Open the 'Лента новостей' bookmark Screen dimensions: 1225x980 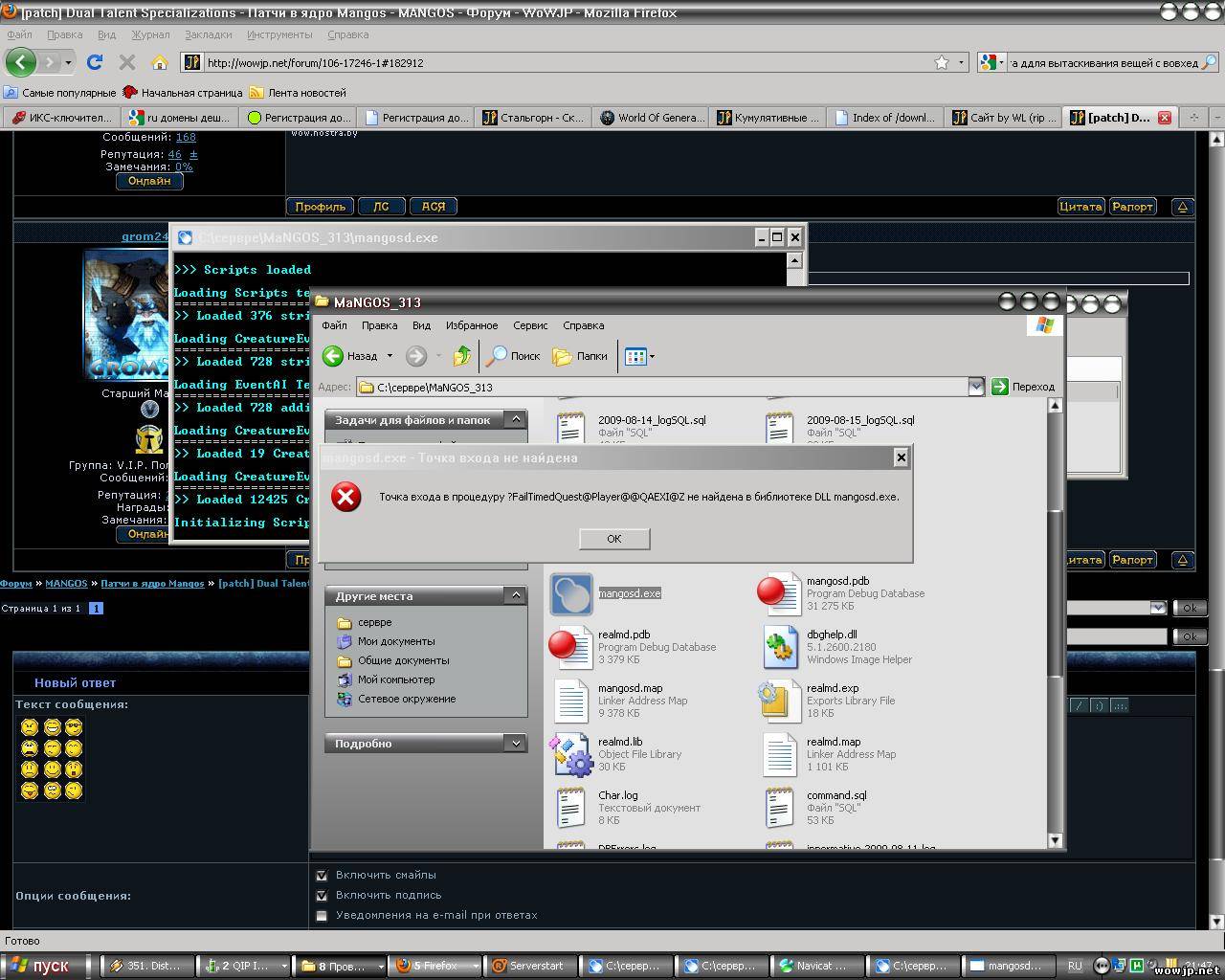[298, 93]
